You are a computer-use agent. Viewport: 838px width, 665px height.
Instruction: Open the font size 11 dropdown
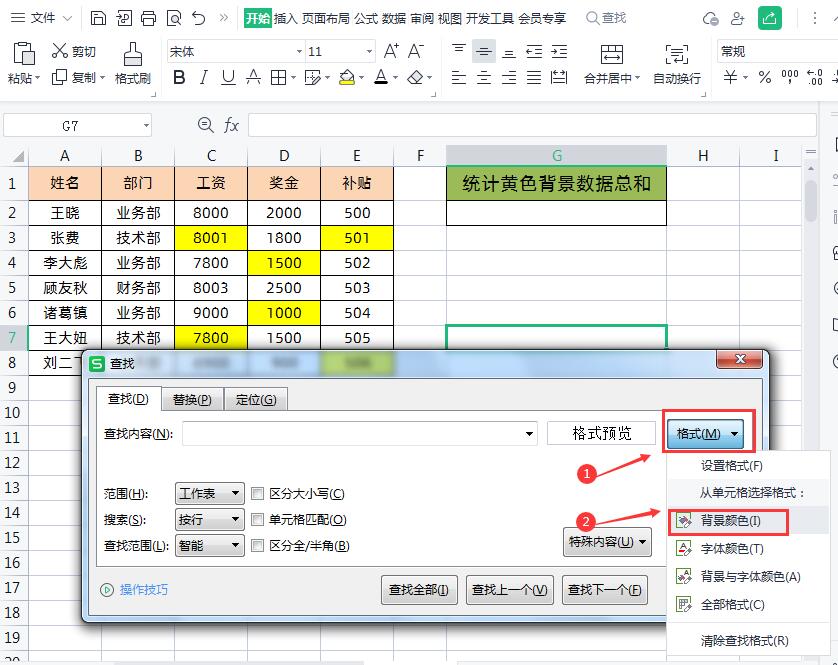tap(369, 51)
